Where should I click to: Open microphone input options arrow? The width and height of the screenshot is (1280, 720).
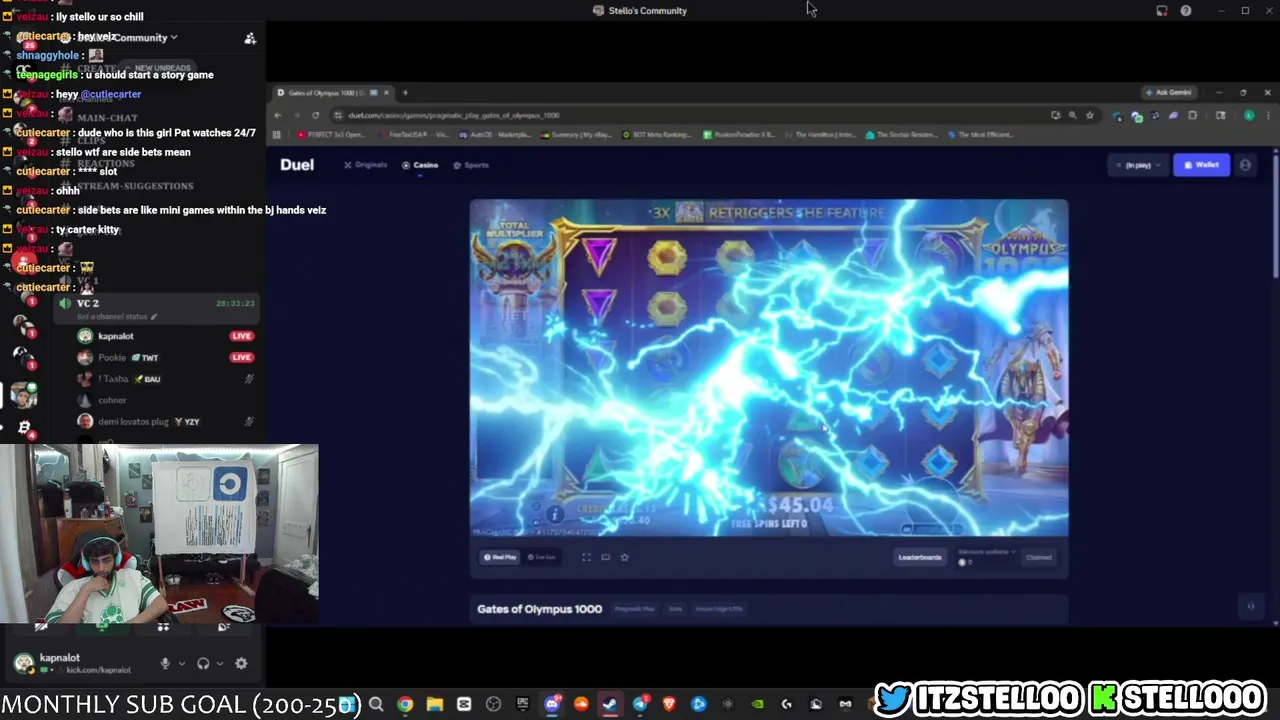(x=181, y=663)
